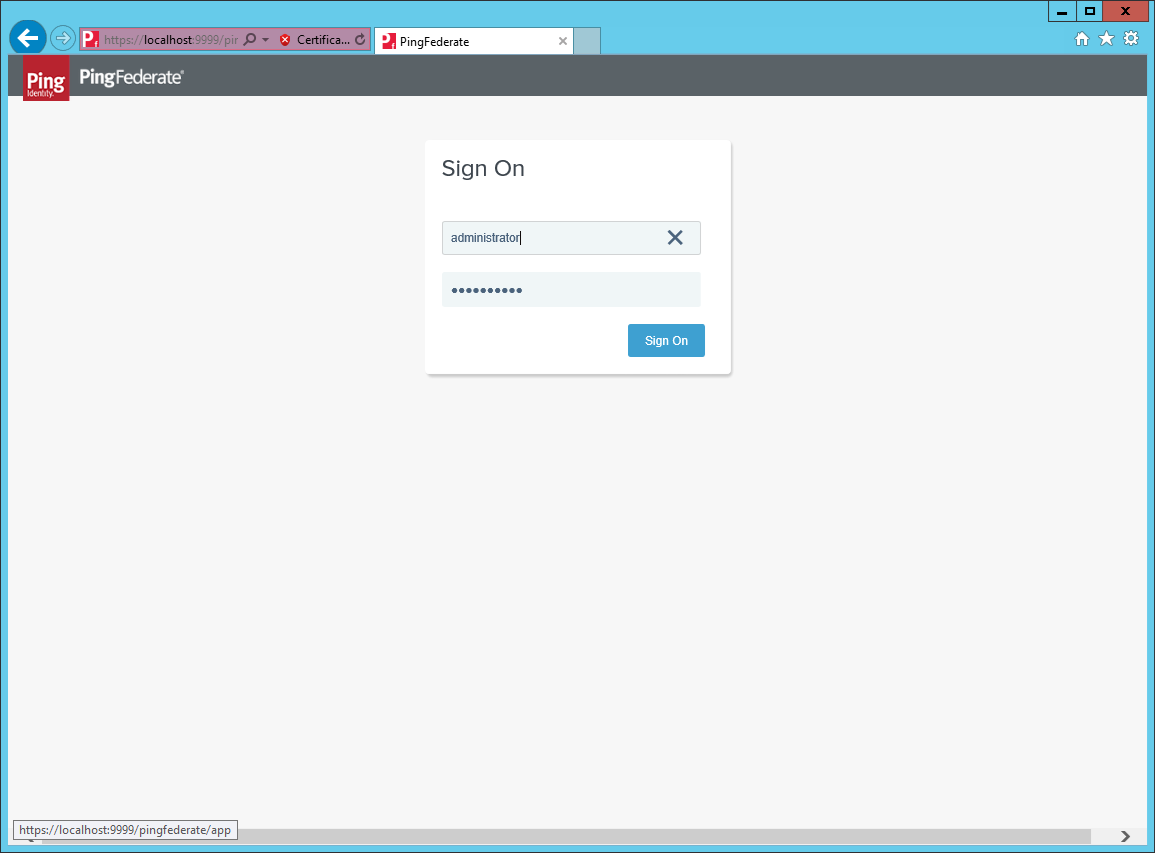Screen dimensions: 1155x853
Task: Click the URL text in address bar
Action: click(171, 40)
